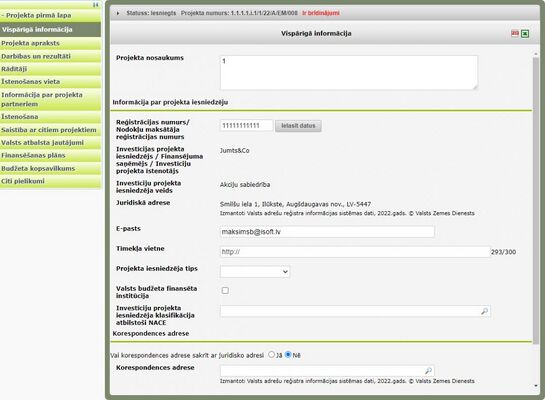Click the PDF export icon in header
The width and height of the screenshot is (545, 400).
pos(515,33)
